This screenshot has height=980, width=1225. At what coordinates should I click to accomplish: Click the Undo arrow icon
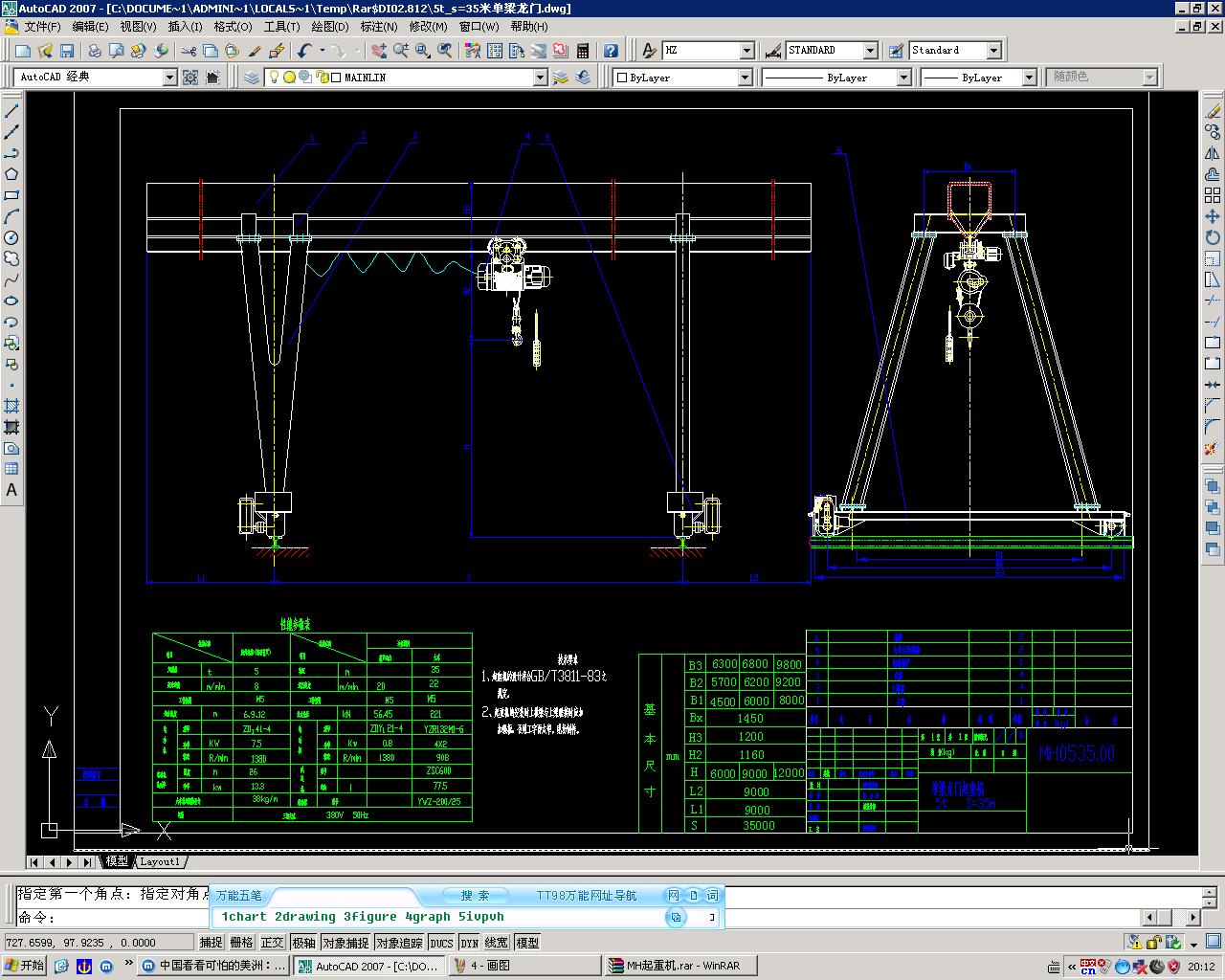pyautogui.click(x=304, y=51)
